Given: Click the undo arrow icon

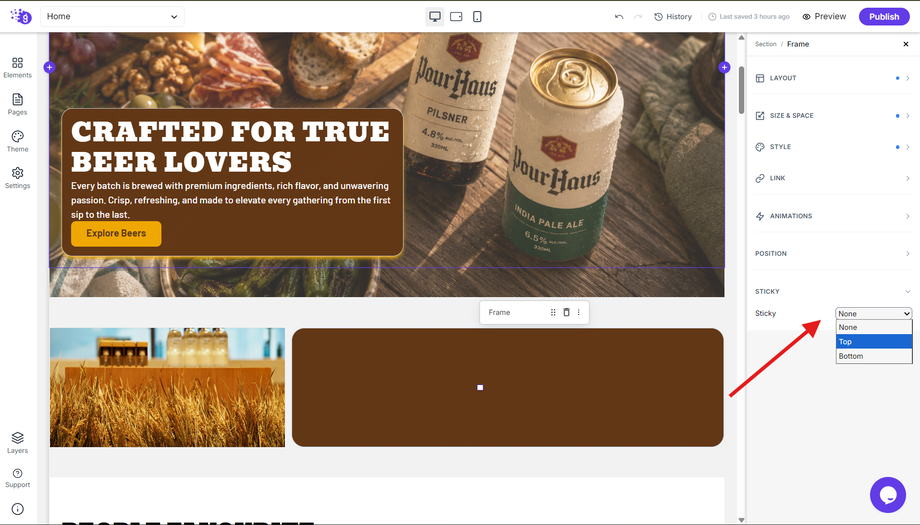Looking at the screenshot, I should point(618,16).
